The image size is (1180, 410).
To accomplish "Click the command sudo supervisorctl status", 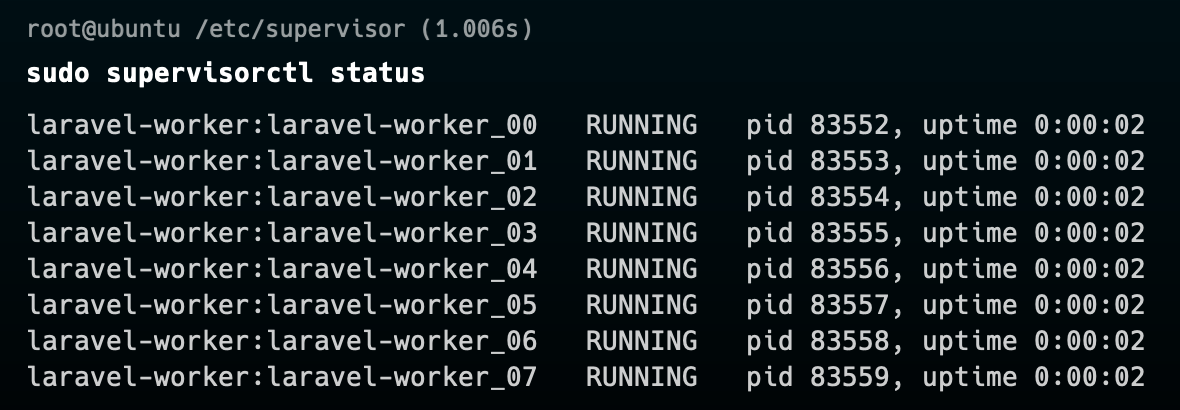I will (x=226, y=74).
